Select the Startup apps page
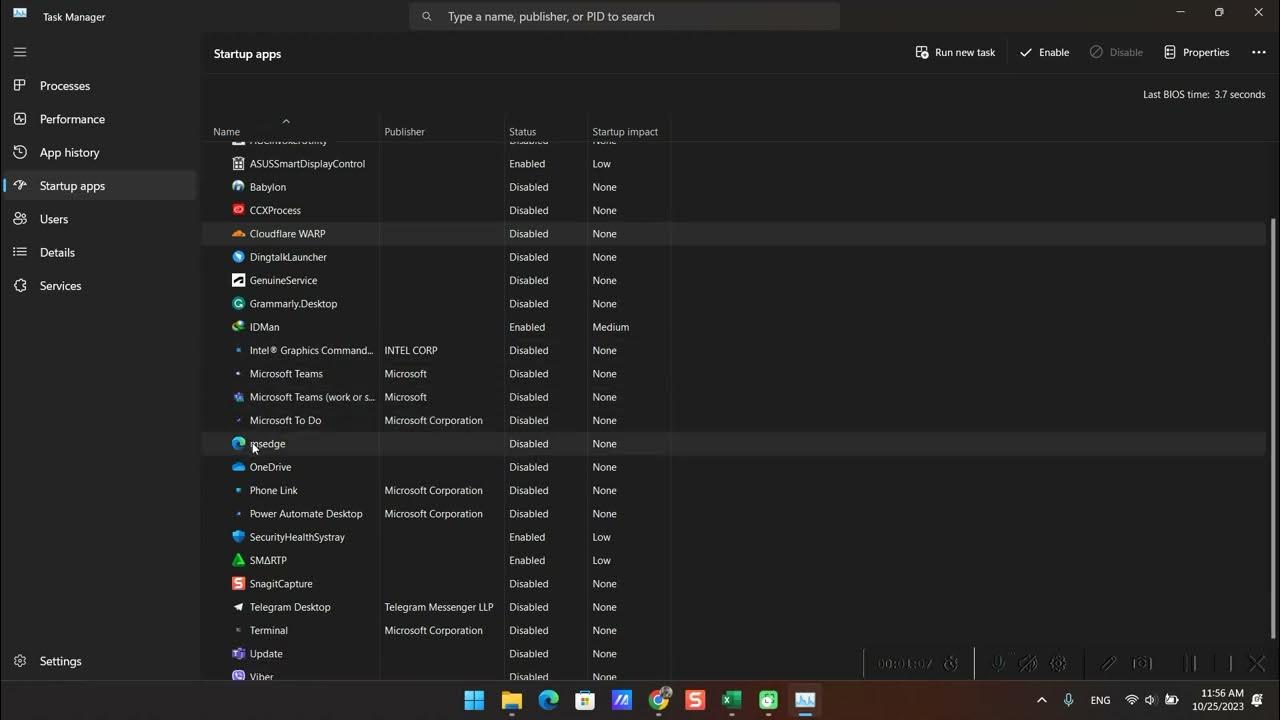The height and width of the screenshot is (720, 1280). 100,186
